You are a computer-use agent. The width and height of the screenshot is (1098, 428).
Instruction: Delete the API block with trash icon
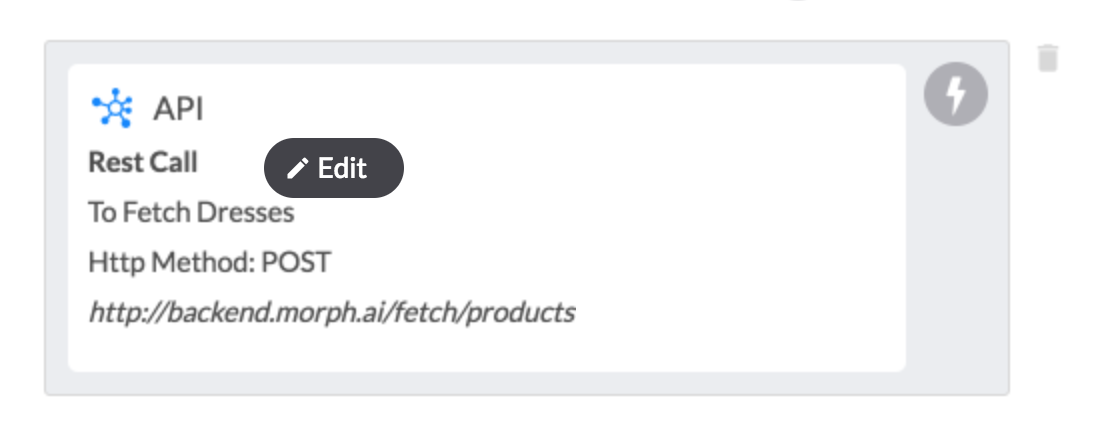coord(1048,58)
